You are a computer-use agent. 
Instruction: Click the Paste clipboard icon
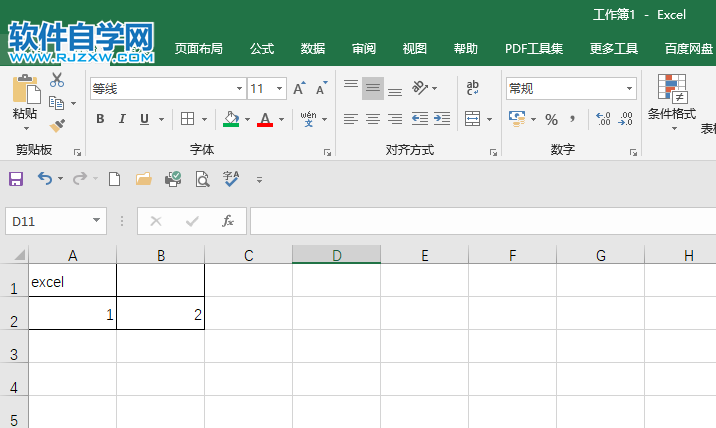(x=26, y=89)
